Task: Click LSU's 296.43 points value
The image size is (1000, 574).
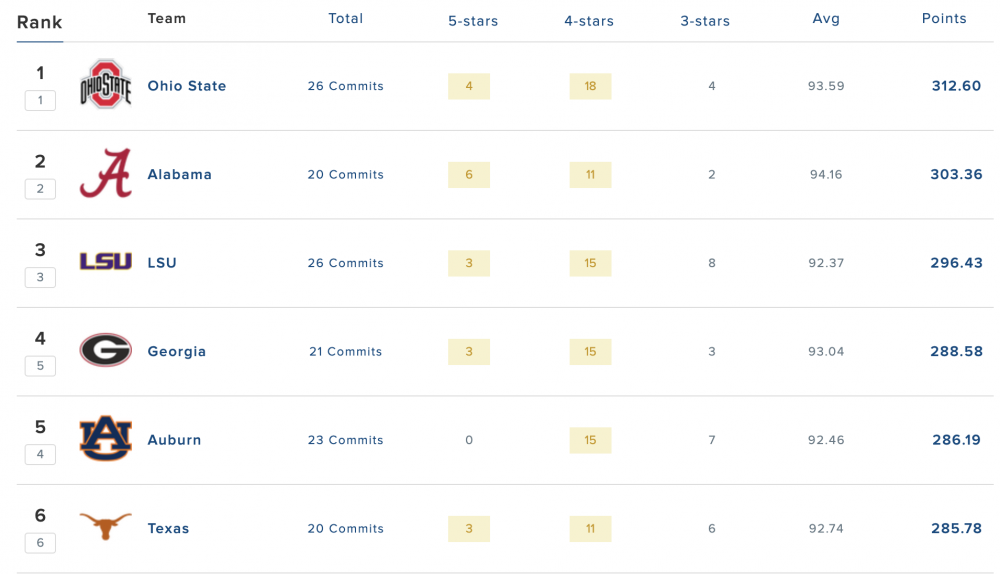Action: click(x=956, y=263)
